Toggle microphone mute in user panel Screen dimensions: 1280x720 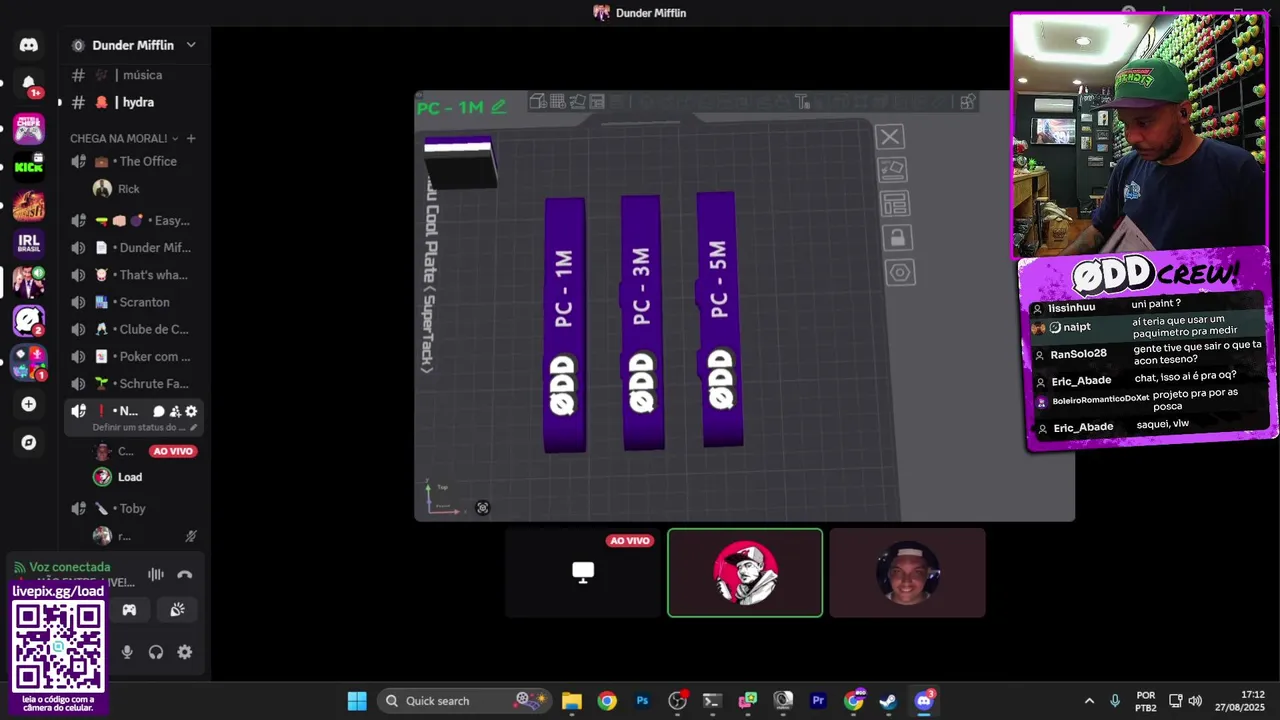[127, 652]
